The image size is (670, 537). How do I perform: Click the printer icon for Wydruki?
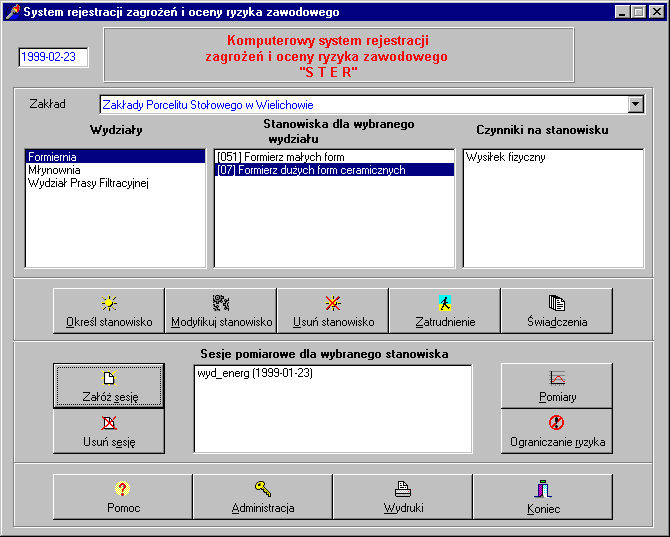click(x=402, y=489)
